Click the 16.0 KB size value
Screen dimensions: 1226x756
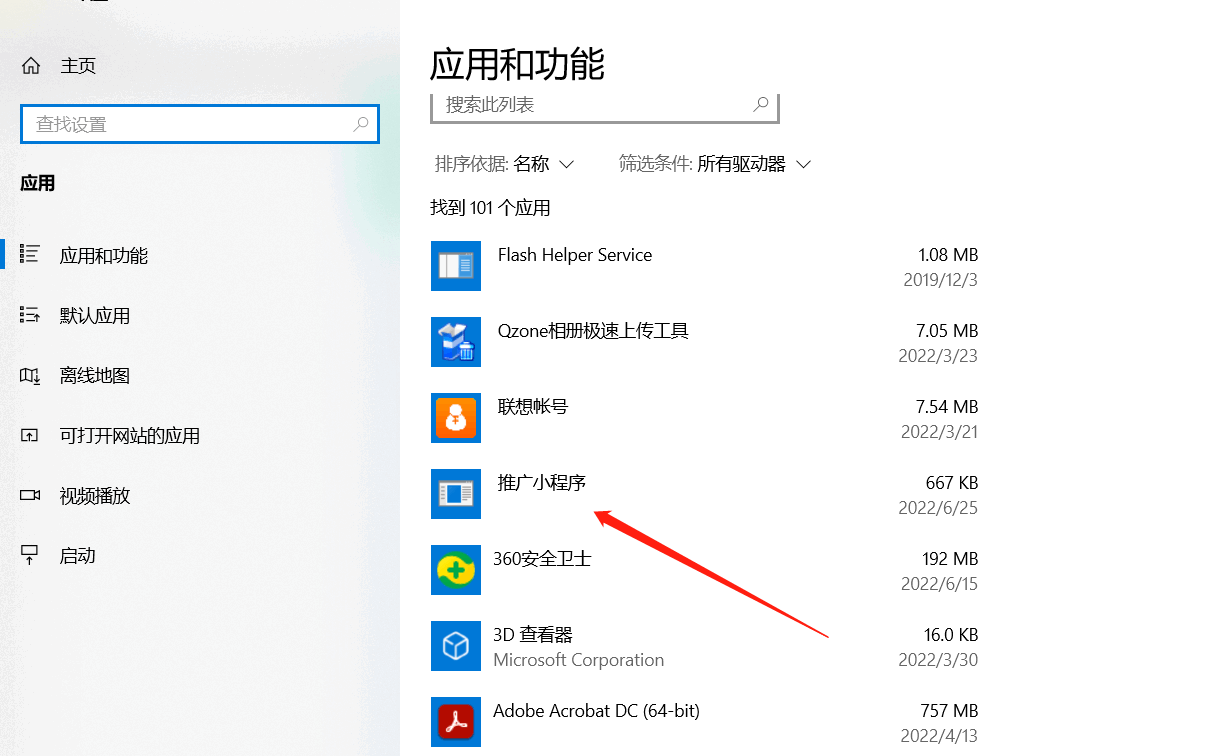[x=951, y=635]
